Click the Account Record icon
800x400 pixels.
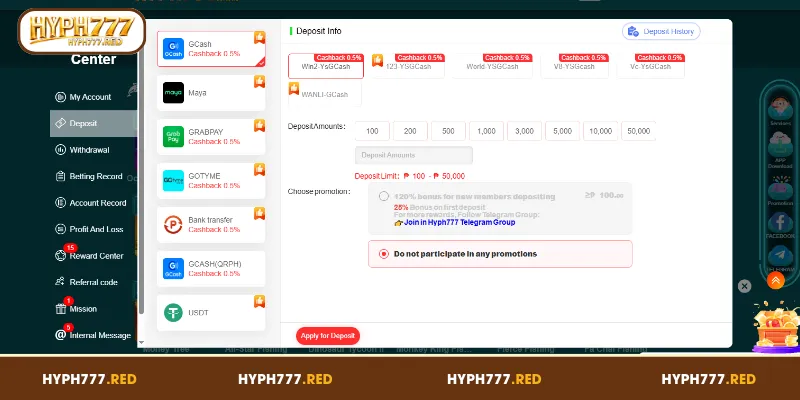tap(61, 203)
